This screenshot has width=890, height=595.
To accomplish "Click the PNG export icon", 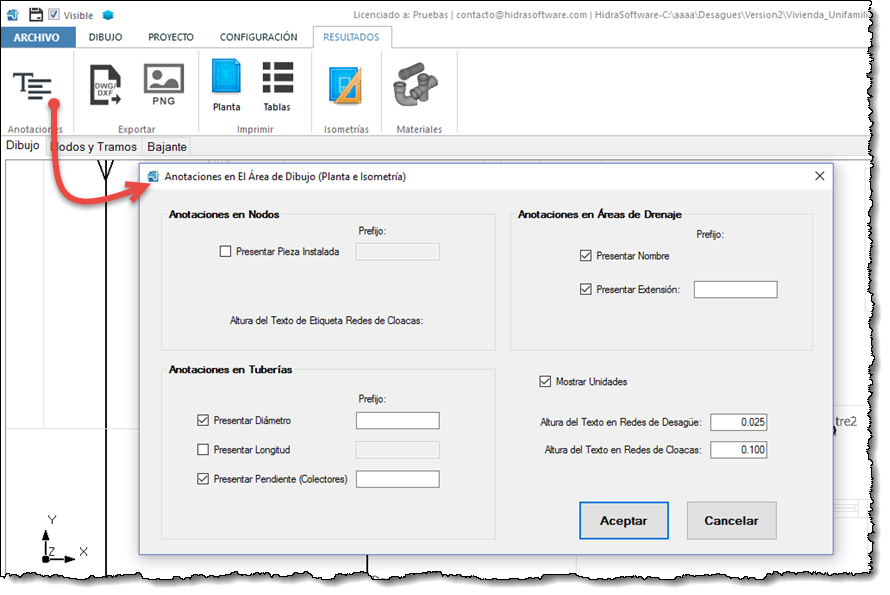I will (163, 85).
